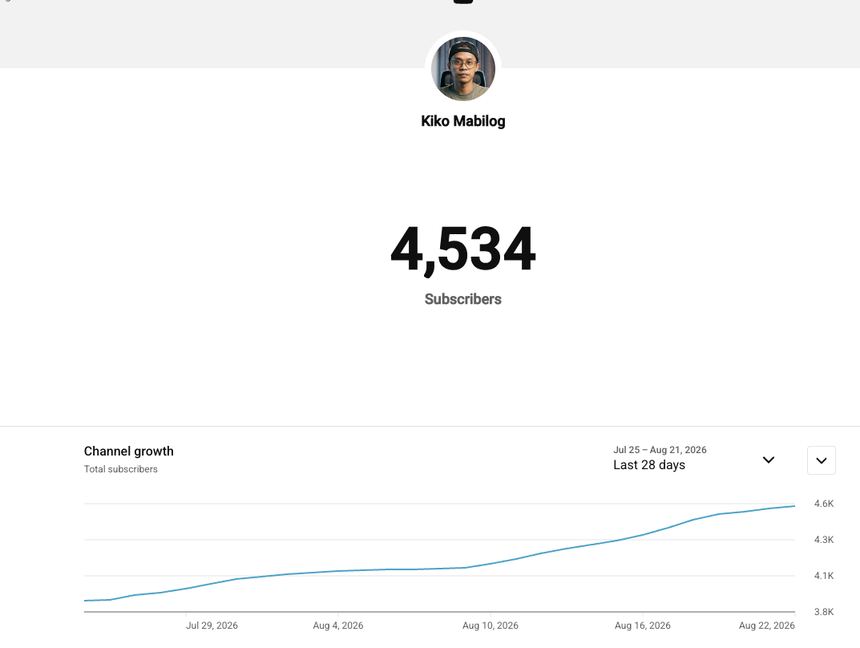The image size is (860, 648).
Task: Click the subscriber growth line's right end
Action: click(x=794, y=506)
